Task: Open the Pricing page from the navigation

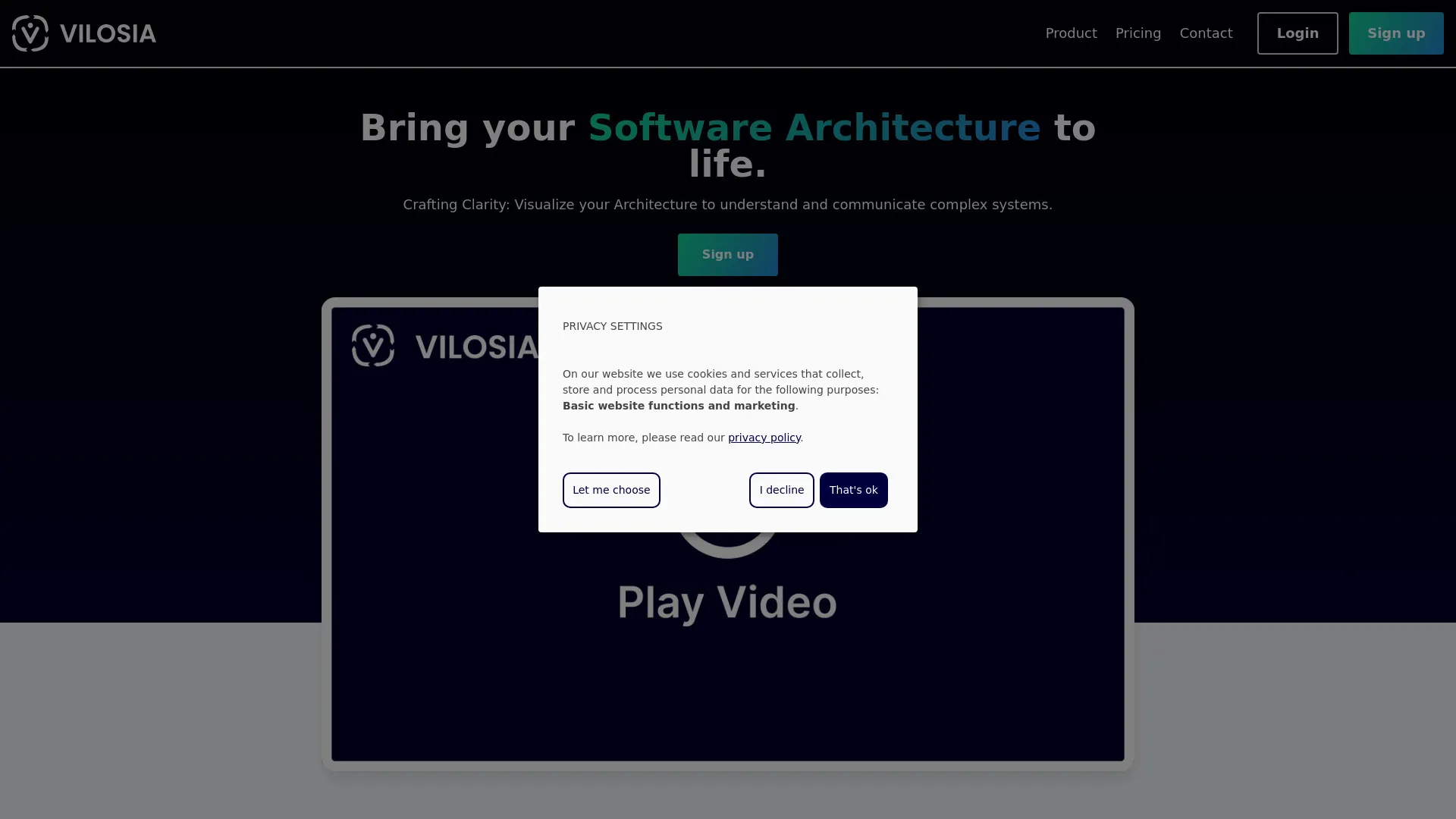Action: tap(1137, 33)
